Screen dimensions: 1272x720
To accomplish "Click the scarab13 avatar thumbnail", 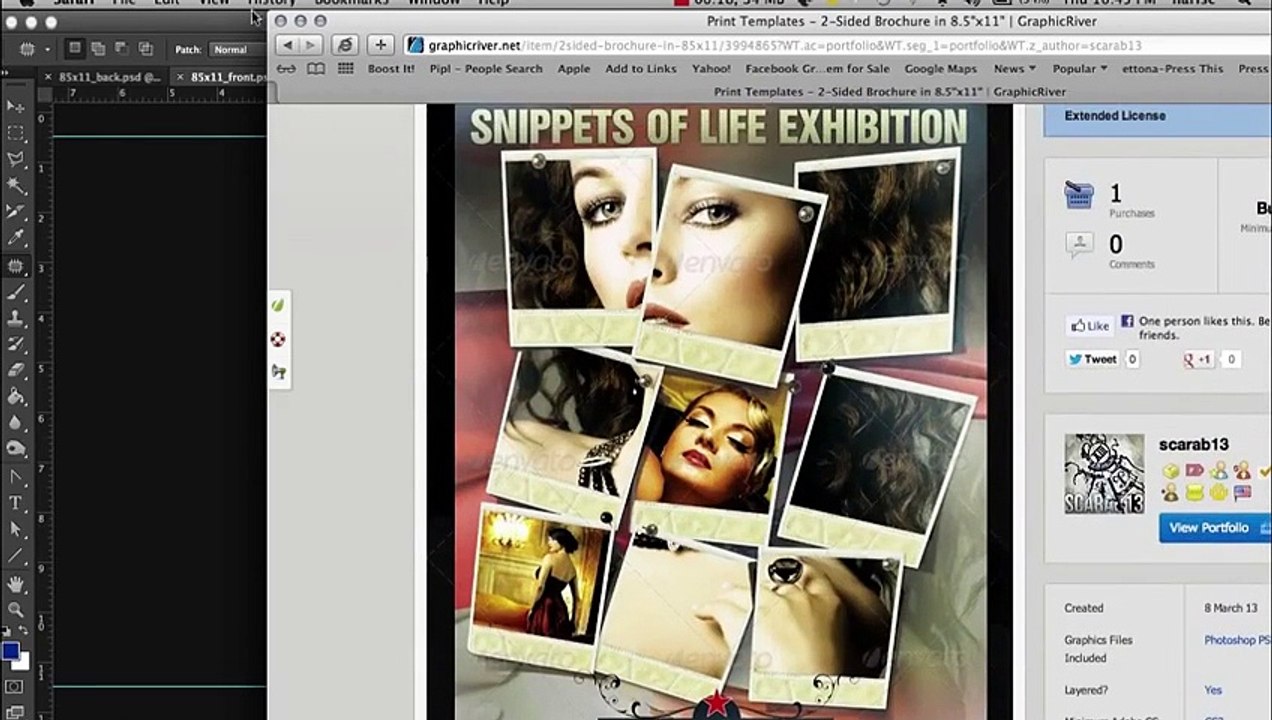I will tap(1104, 474).
